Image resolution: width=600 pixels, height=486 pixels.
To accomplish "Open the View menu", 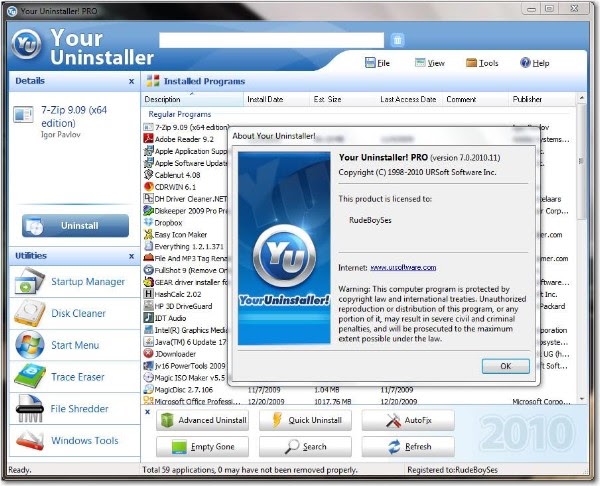I will (430, 63).
